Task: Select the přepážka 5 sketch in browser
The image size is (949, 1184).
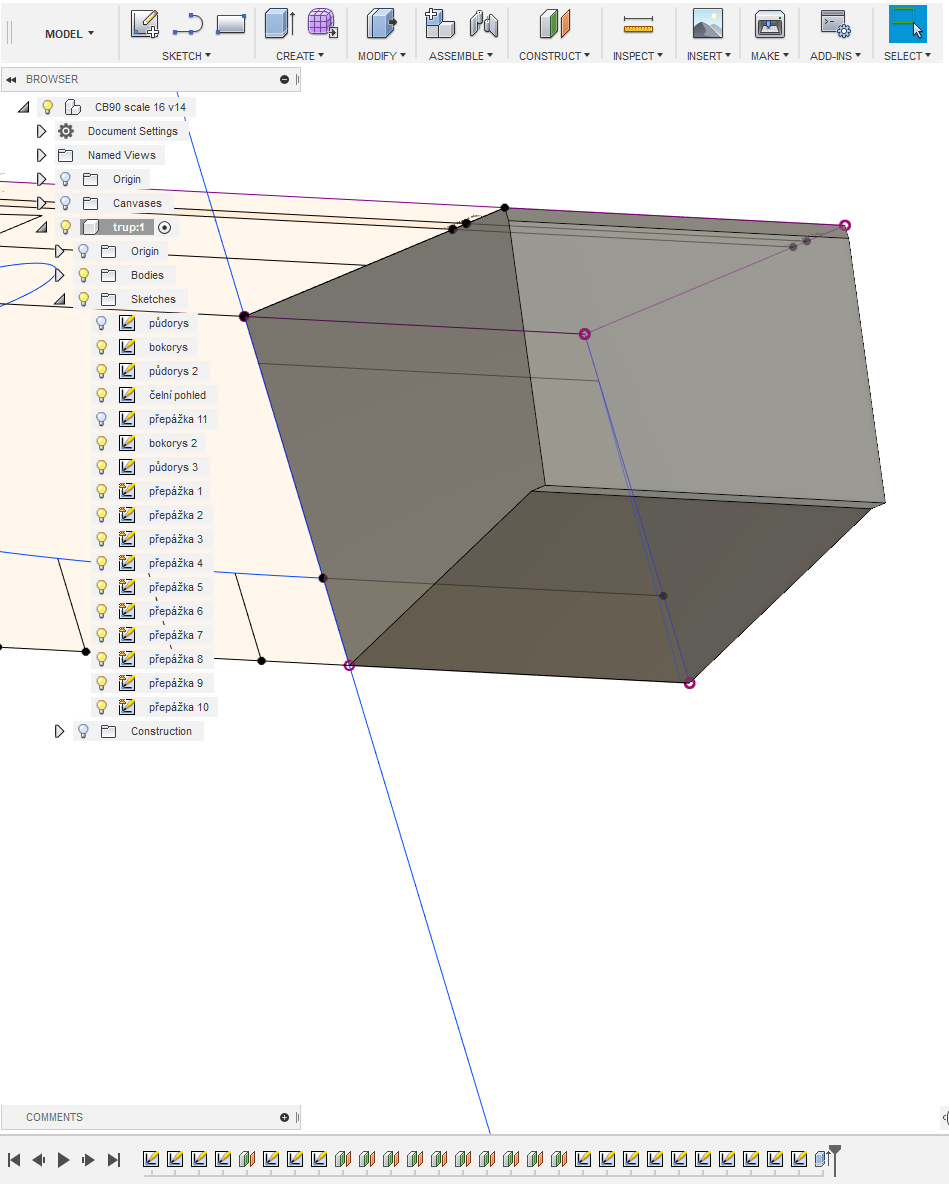Action: click(175, 587)
